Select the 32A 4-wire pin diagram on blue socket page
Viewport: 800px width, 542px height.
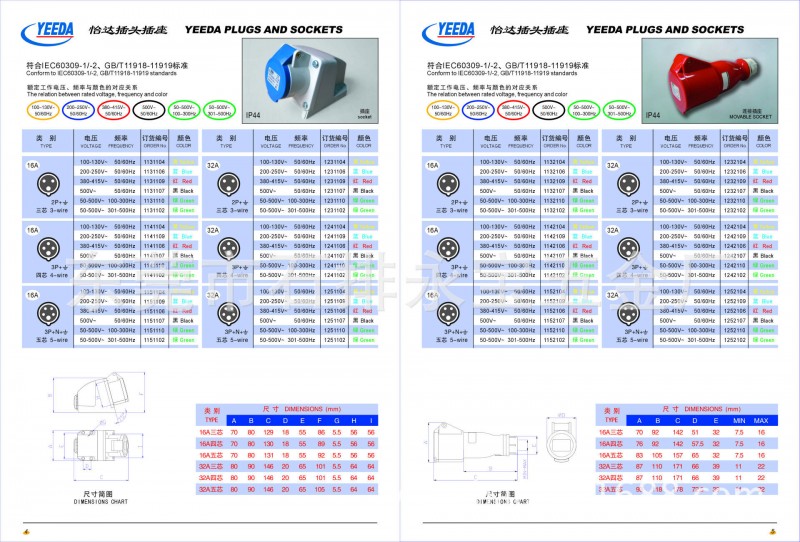(x=229, y=249)
